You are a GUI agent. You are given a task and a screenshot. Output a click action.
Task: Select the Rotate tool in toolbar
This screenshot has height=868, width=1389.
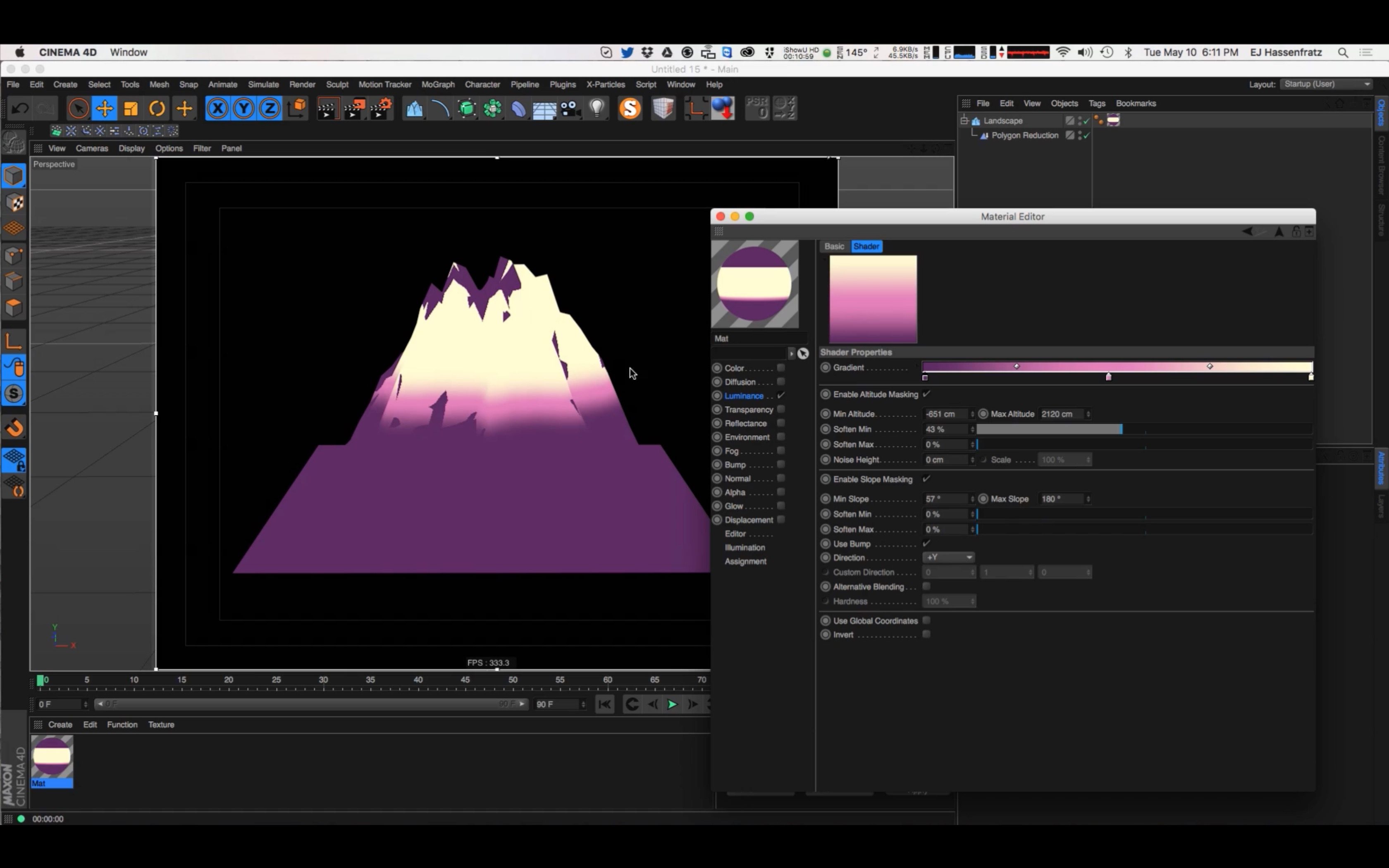(158, 109)
